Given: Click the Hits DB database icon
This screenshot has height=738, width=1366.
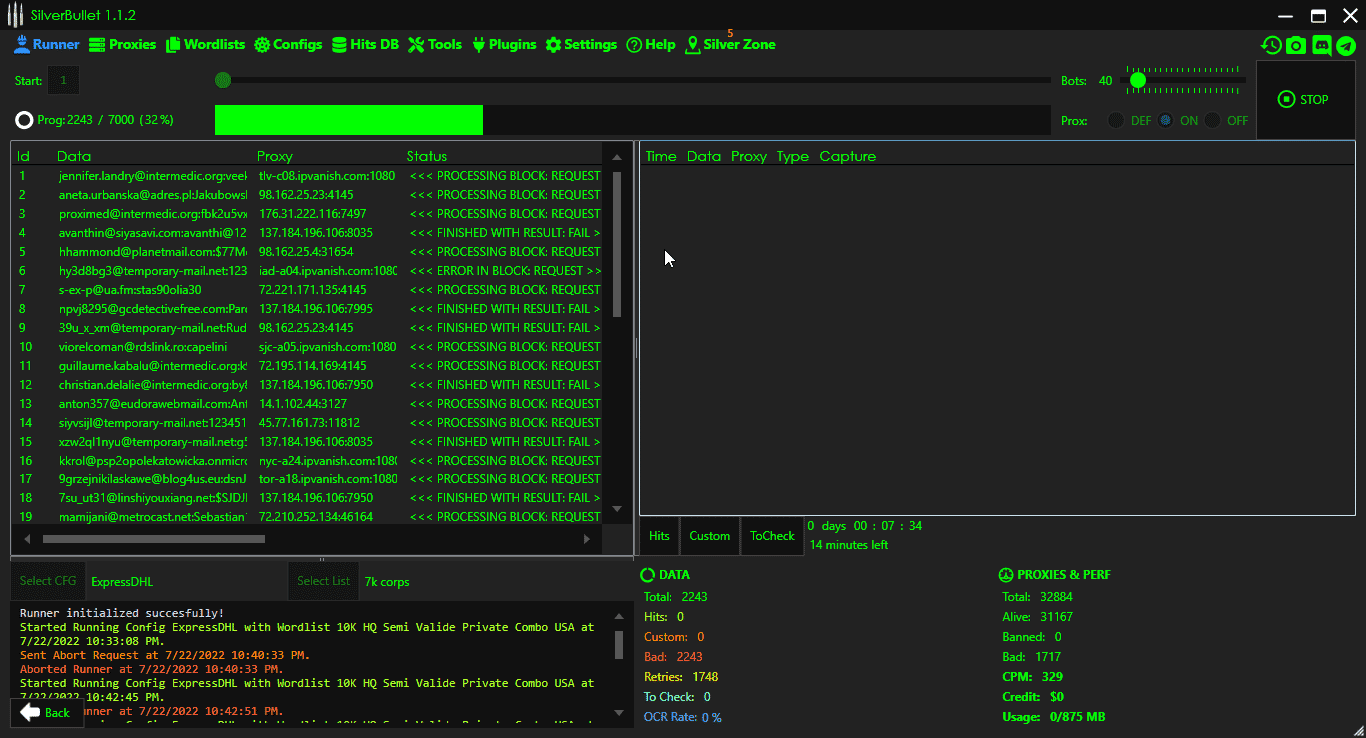Looking at the screenshot, I should coord(340,45).
